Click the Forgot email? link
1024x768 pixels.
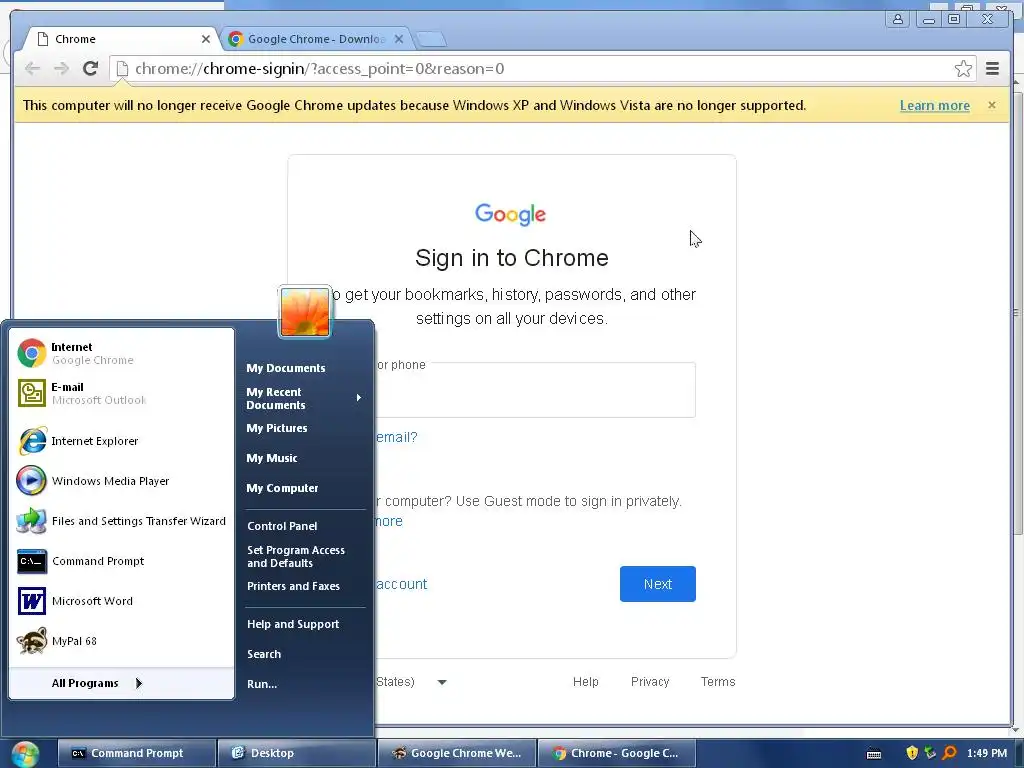click(x=396, y=437)
